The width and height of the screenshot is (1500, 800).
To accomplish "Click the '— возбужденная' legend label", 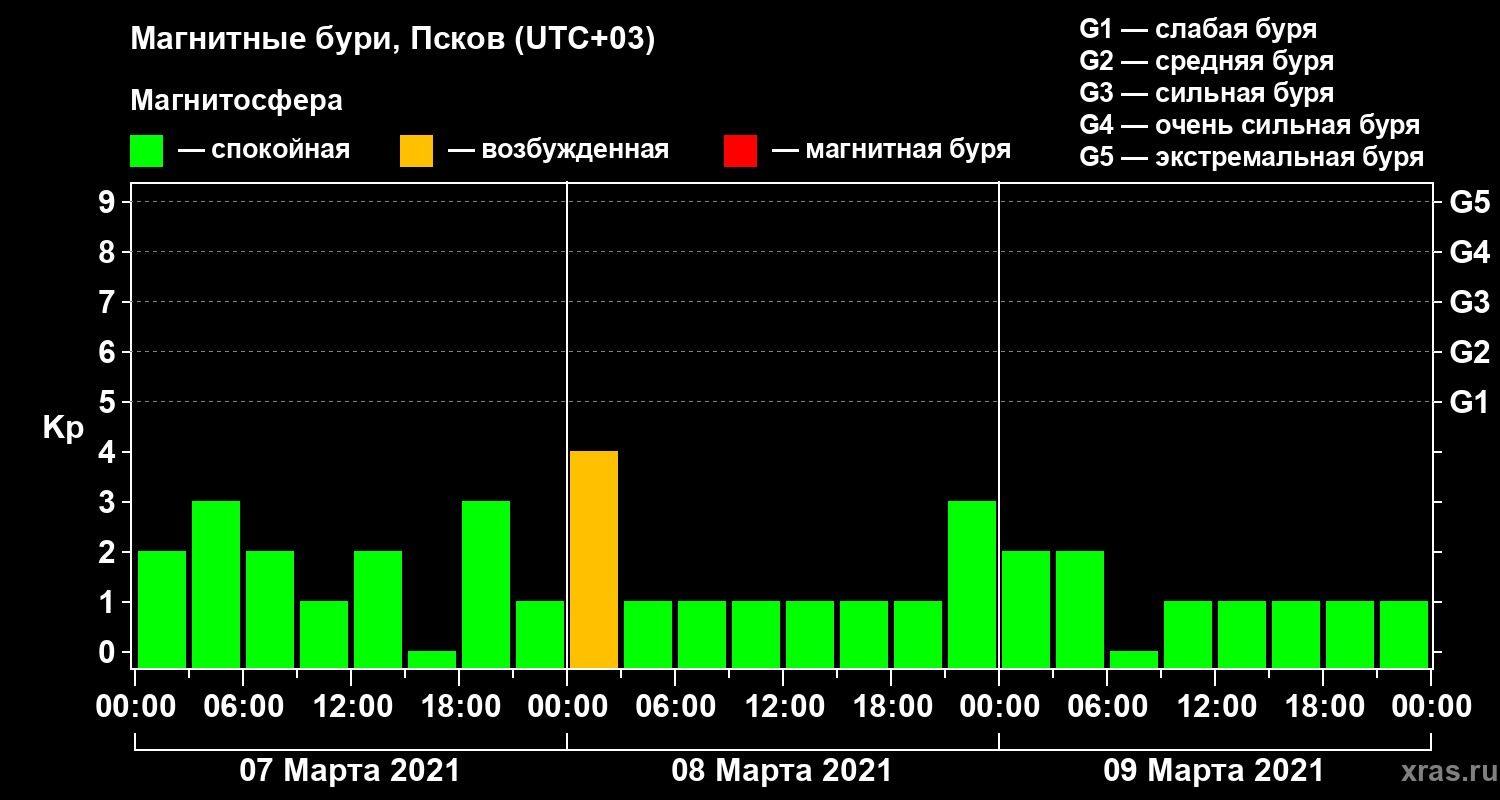I will [x=558, y=151].
